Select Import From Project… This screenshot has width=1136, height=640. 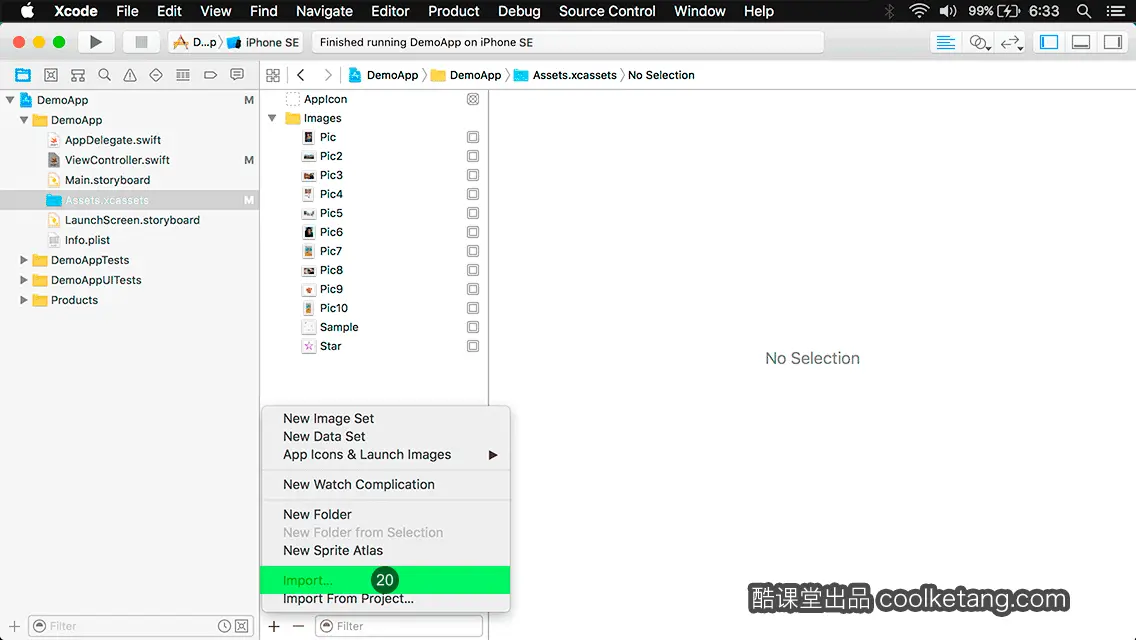tap(385, 599)
